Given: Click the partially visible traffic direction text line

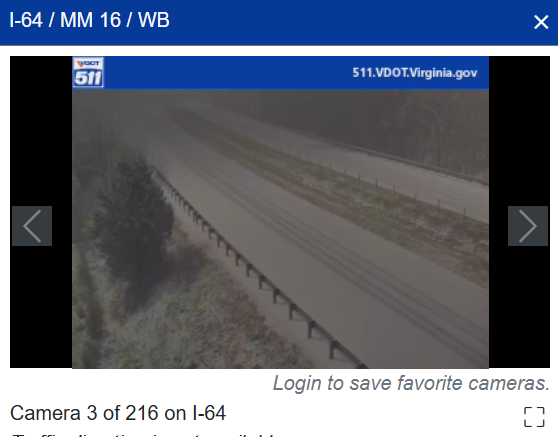Looking at the screenshot, I should pyautogui.click(x=144, y=435).
